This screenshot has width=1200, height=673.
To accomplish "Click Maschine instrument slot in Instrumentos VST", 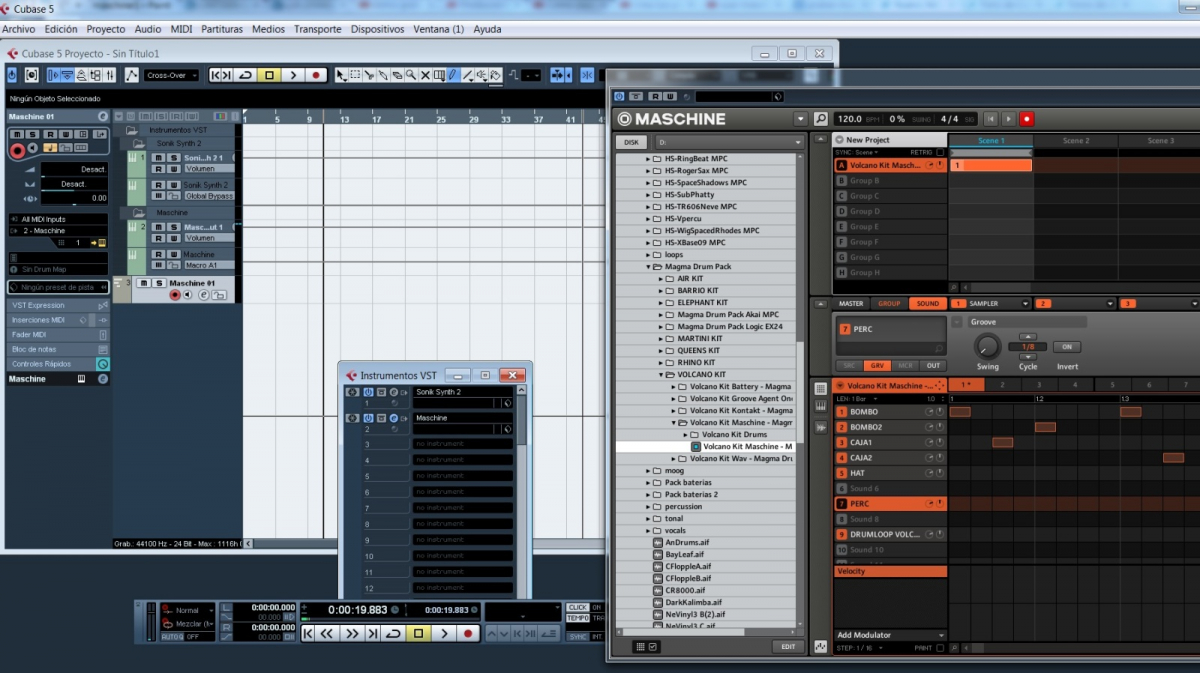I will [463, 418].
